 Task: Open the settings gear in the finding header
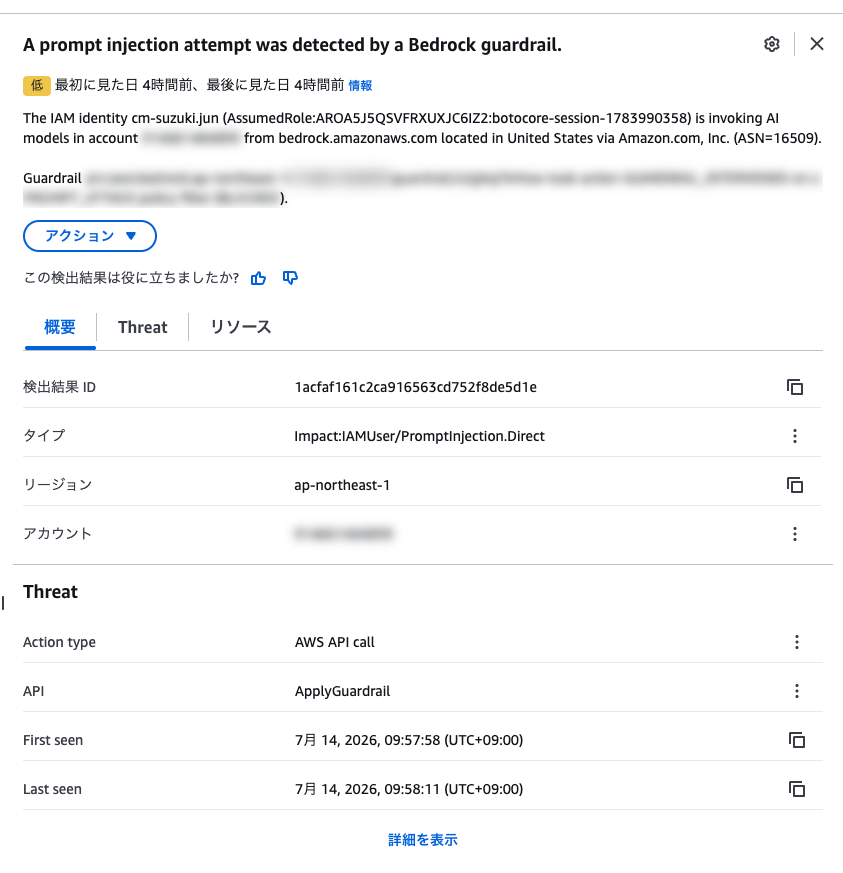coord(772,44)
